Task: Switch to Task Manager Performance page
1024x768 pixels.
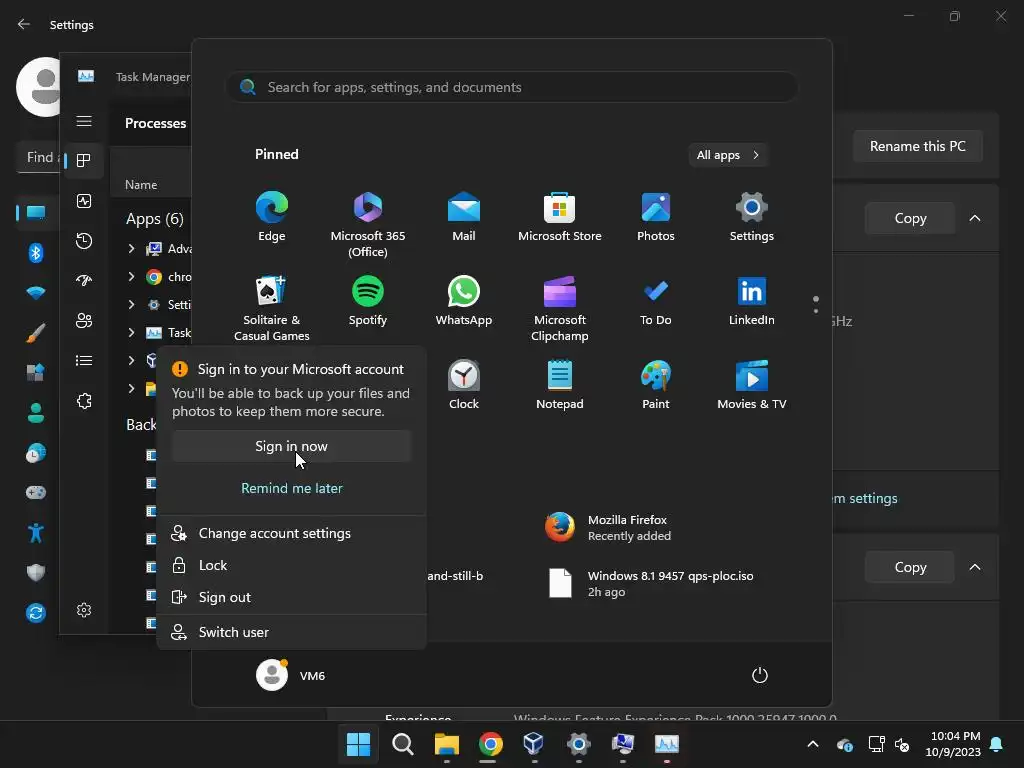Action: click(84, 201)
